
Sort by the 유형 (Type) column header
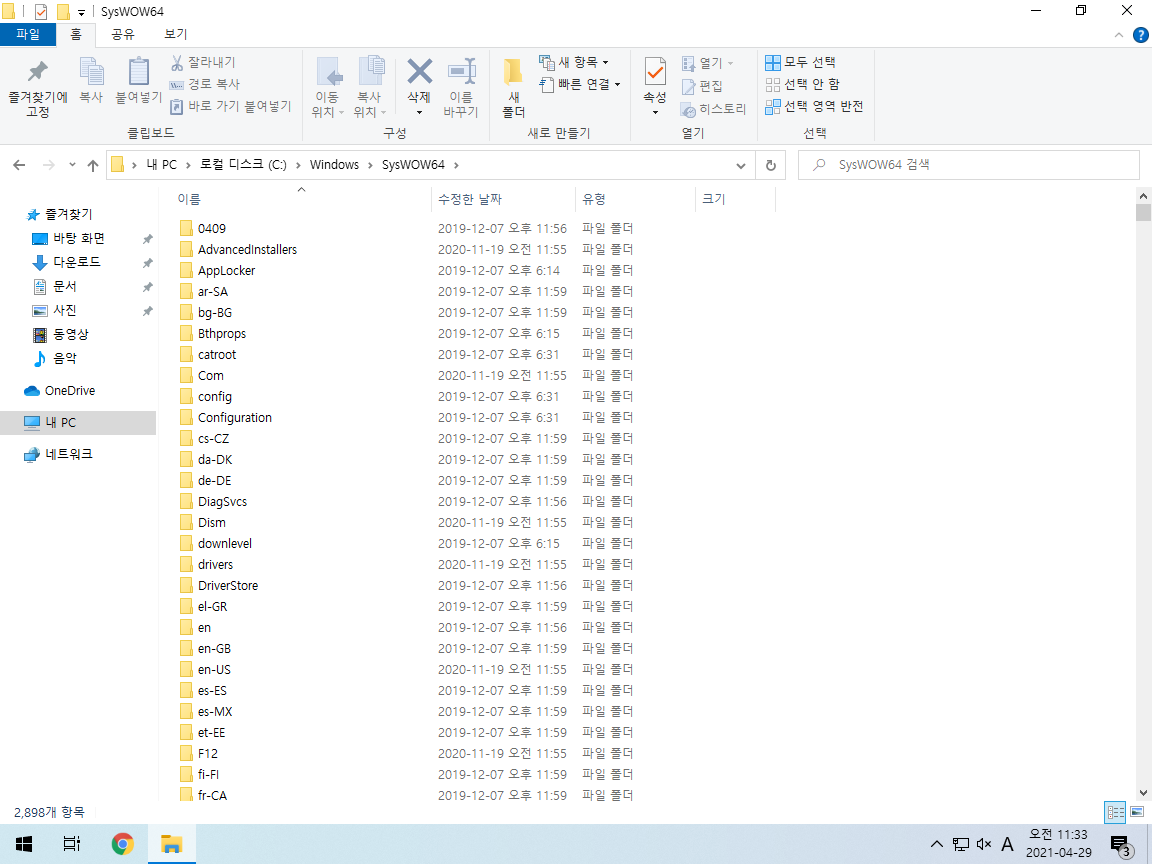[594, 199]
